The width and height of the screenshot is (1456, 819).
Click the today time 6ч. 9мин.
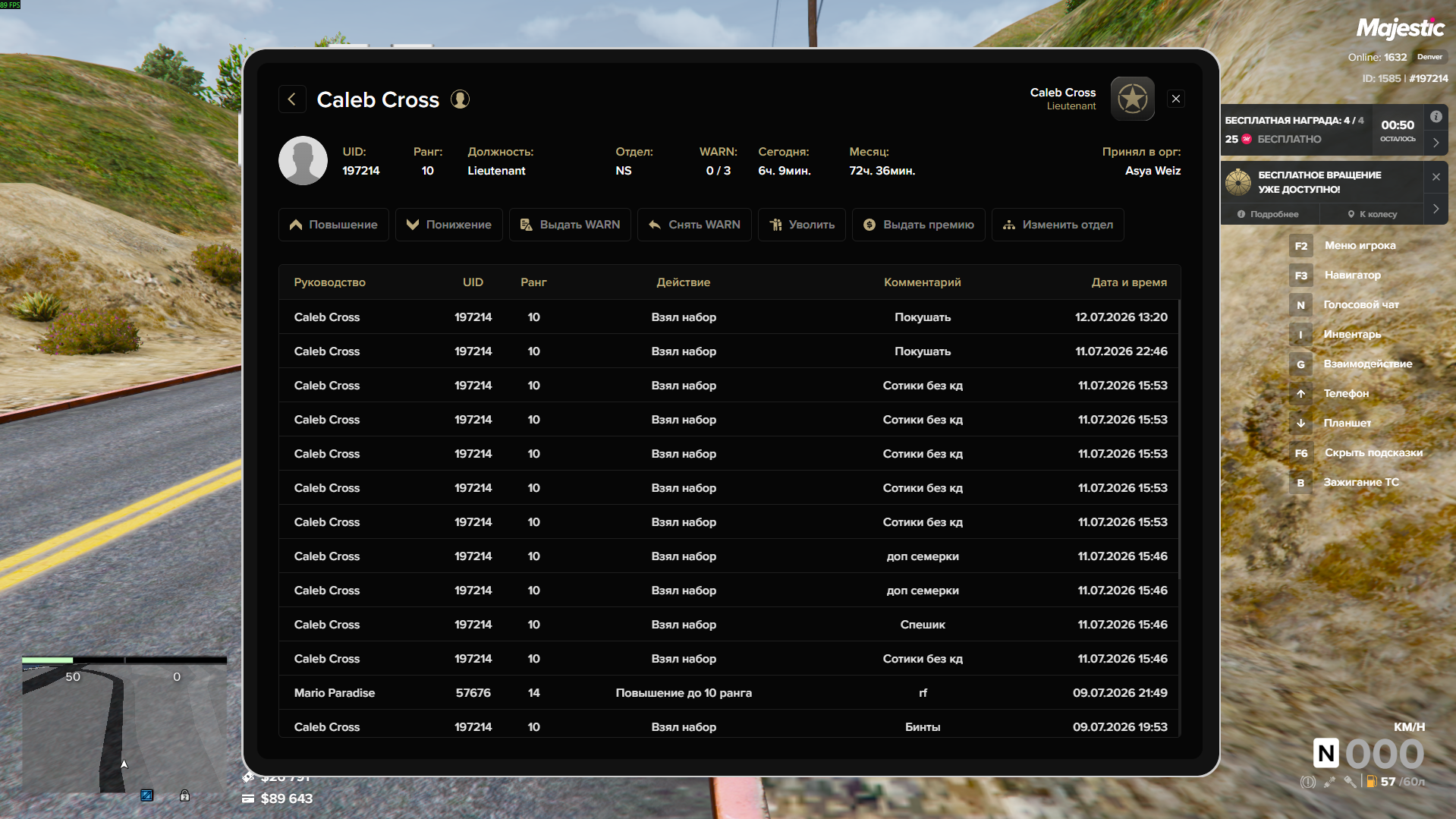point(785,171)
